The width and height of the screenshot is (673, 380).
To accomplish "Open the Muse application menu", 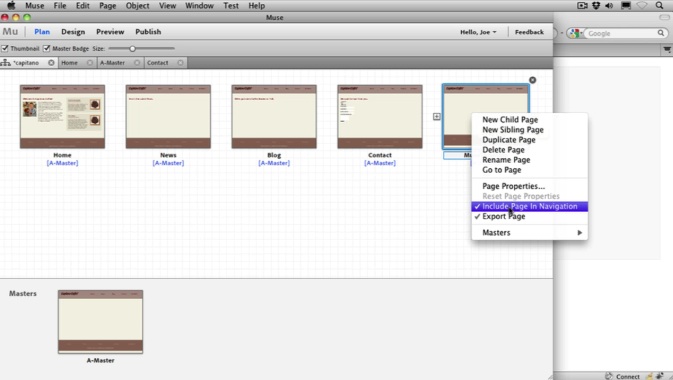I will 34,6.
